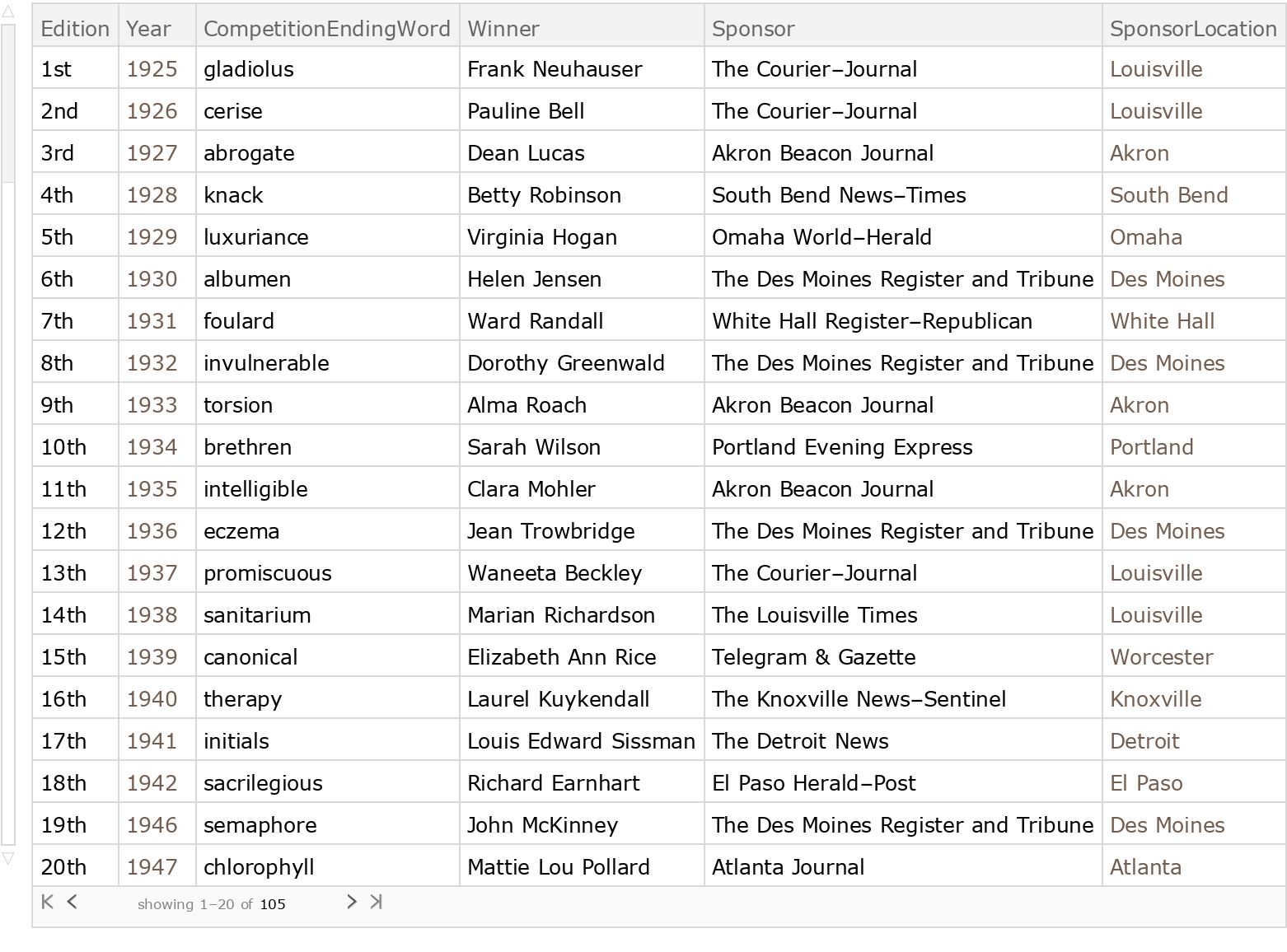Open the Worcester location entity
This screenshot has height=952, width=1287.
click(x=1161, y=657)
